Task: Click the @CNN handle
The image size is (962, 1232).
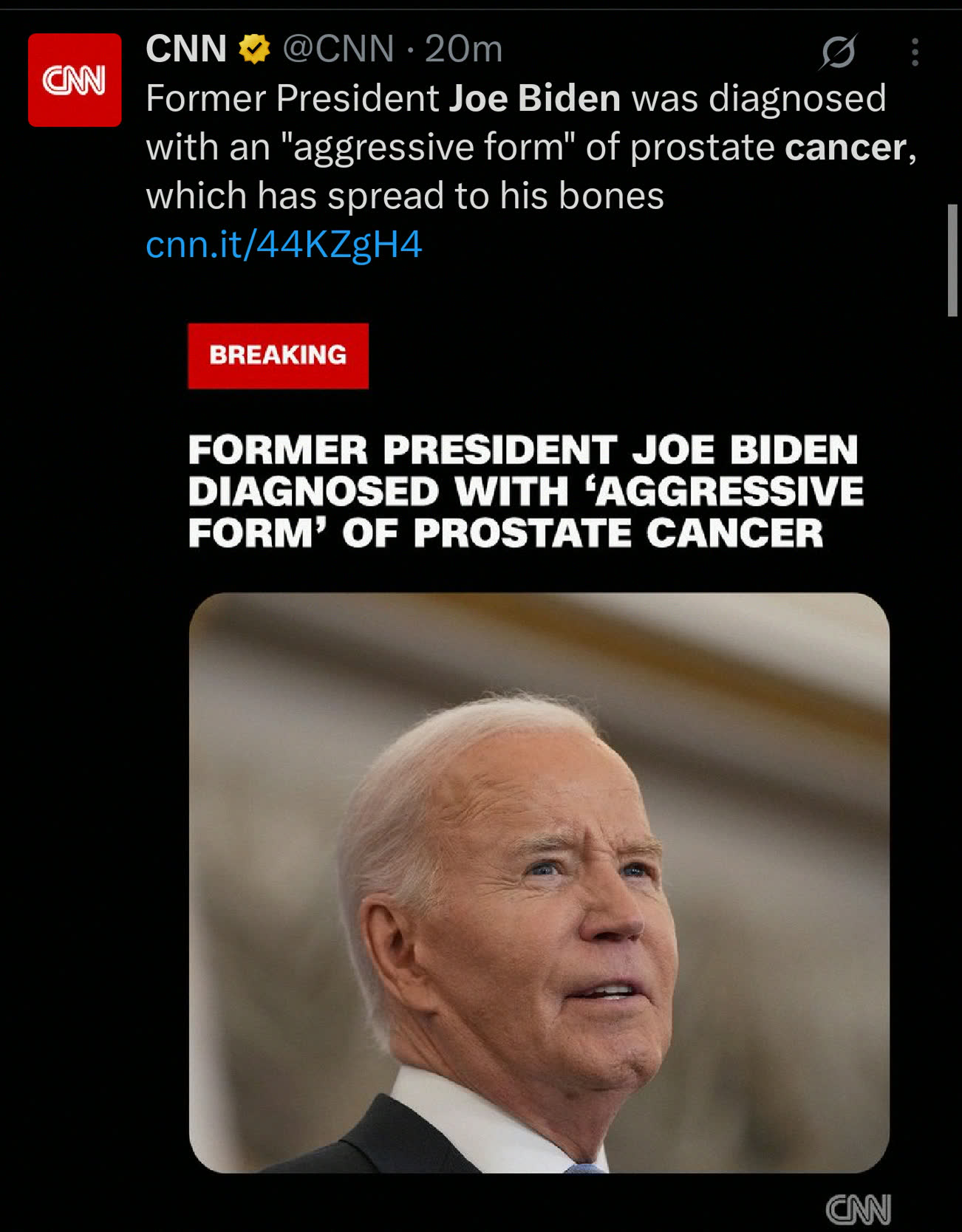Action: click(338, 49)
